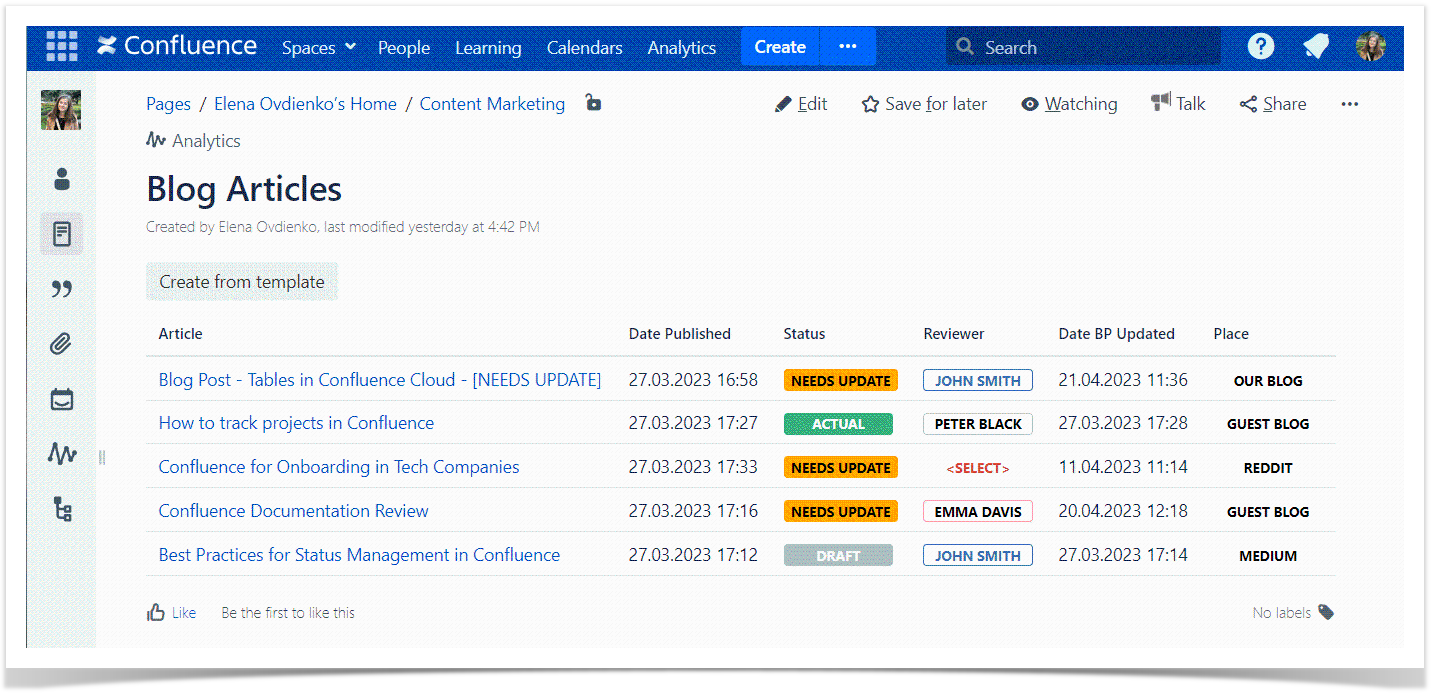Click date 21.04.2023 11:36 cell
1438x697 pixels.
(x=1123, y=380)
